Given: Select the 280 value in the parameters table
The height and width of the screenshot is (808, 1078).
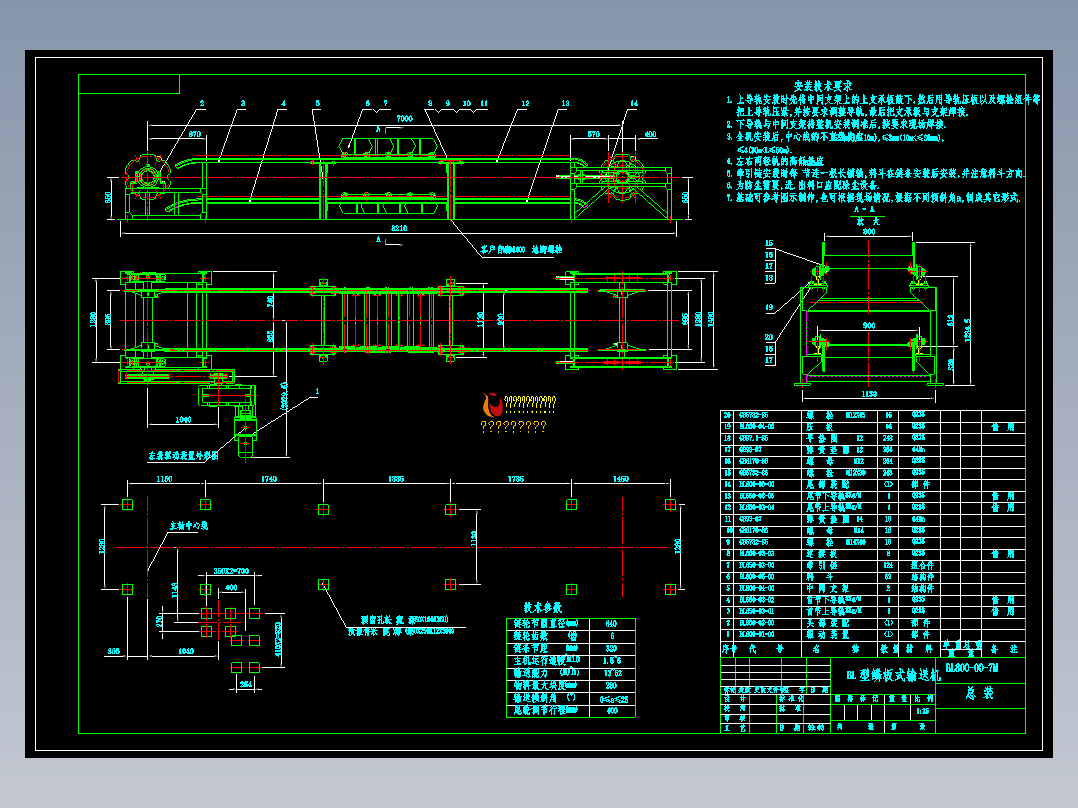Looking at the screenshot, I should 611,686.
